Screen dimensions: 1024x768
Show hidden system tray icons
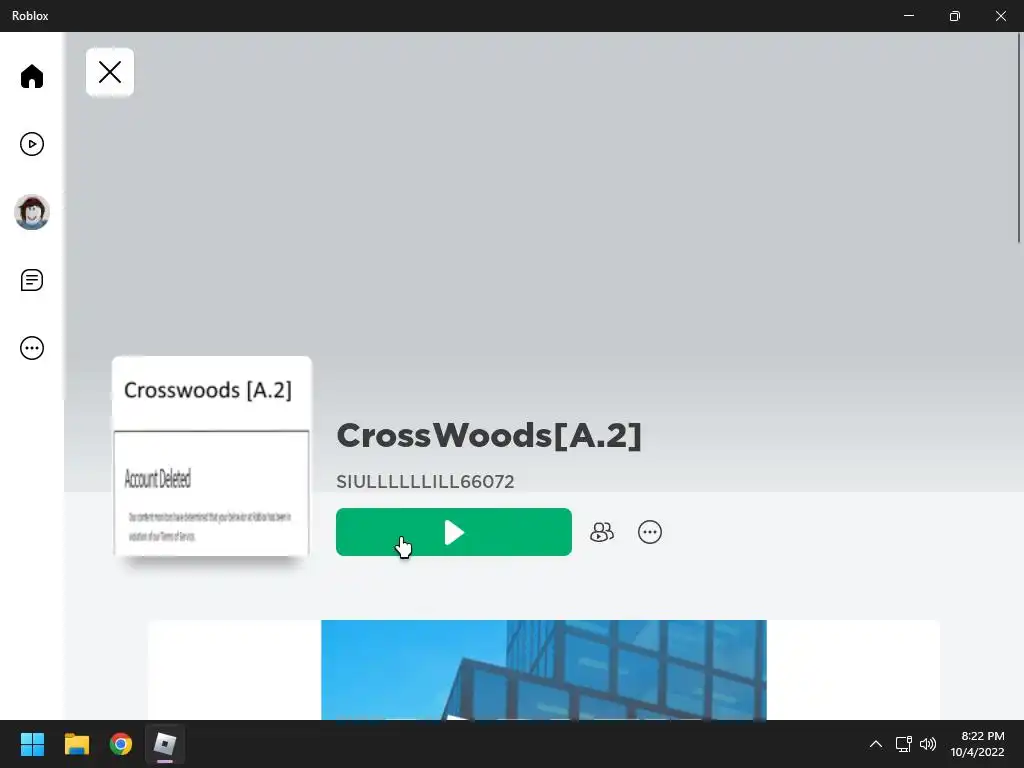pos(876,744)
